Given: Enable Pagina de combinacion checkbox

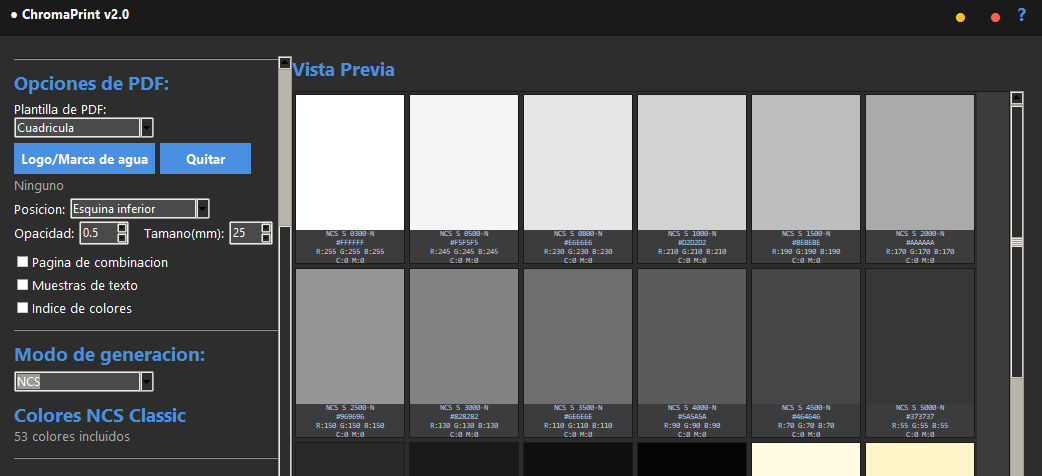Looking at the screenshot, I should coord(23,262).
